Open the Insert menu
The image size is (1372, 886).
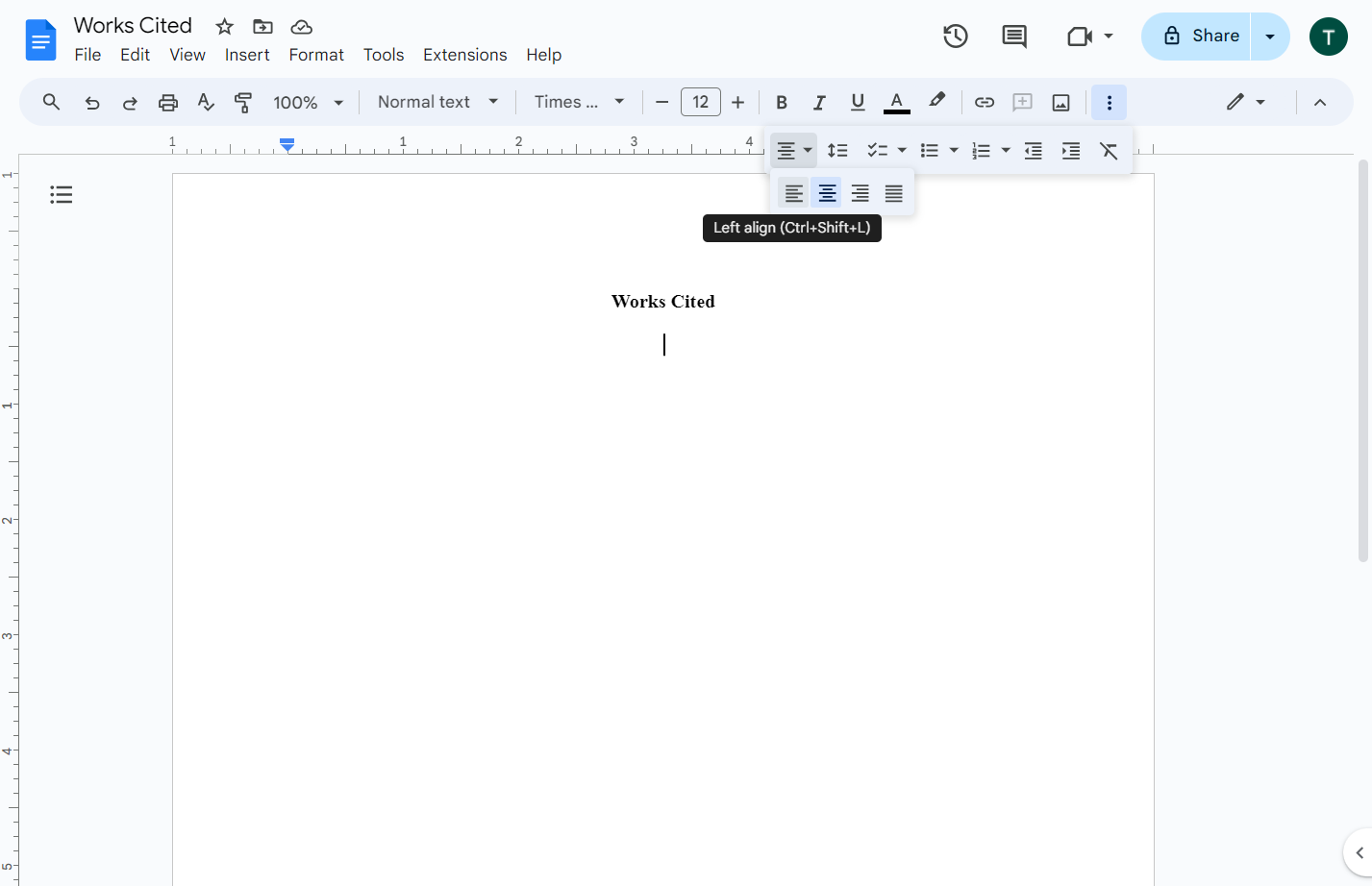point(247,55)
